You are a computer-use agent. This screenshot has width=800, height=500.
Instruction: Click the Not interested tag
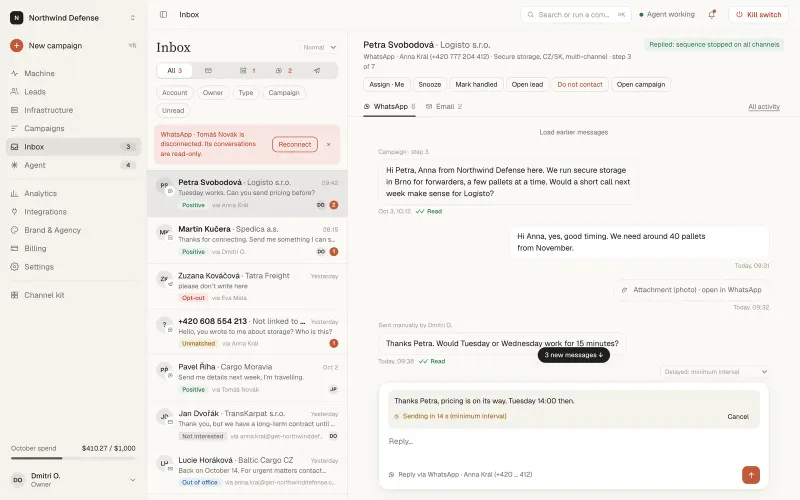coord(203,437)
